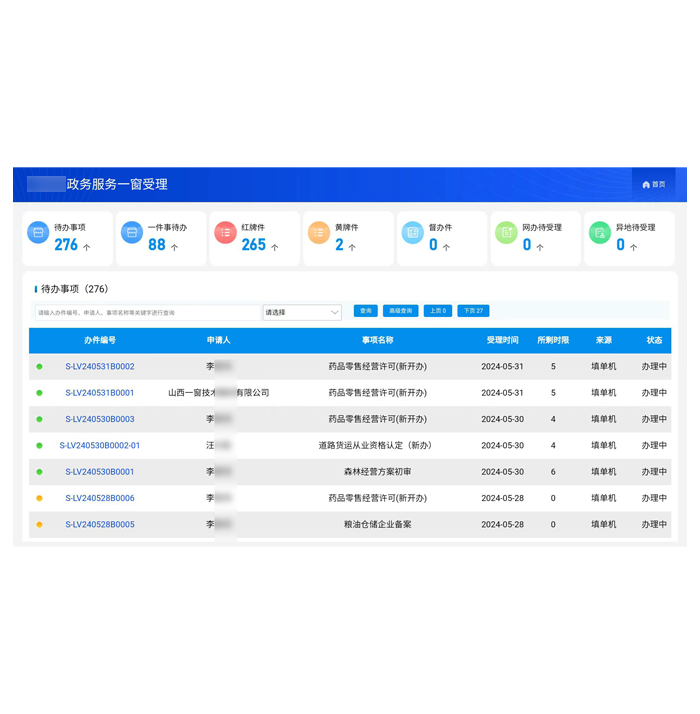The height and width of the screenshot is (714, 700).
Task: Open case link S-LV240531B0001
Action: (x=100, y=393)
